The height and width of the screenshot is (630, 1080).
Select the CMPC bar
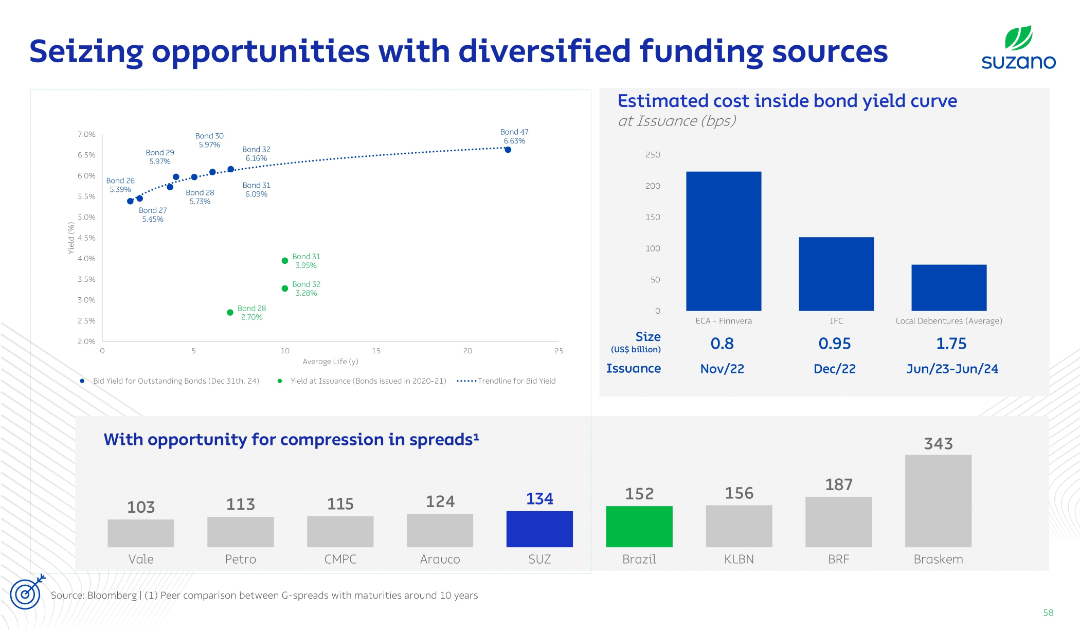point(340,532)
